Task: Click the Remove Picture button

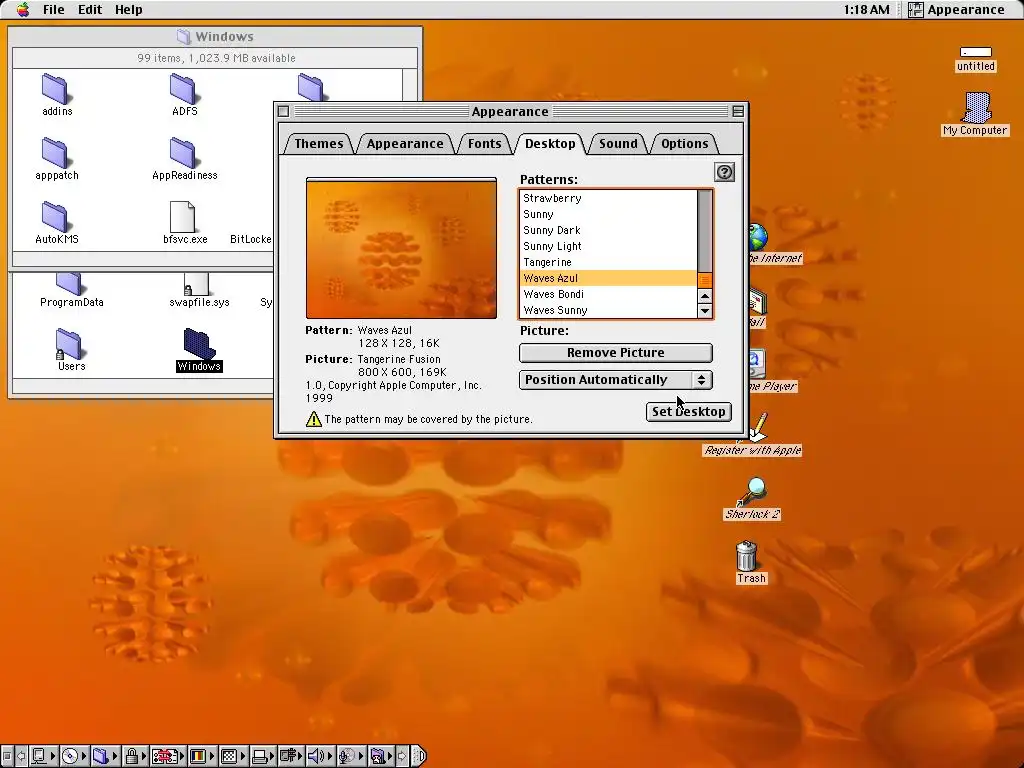Action: (615, 353)
